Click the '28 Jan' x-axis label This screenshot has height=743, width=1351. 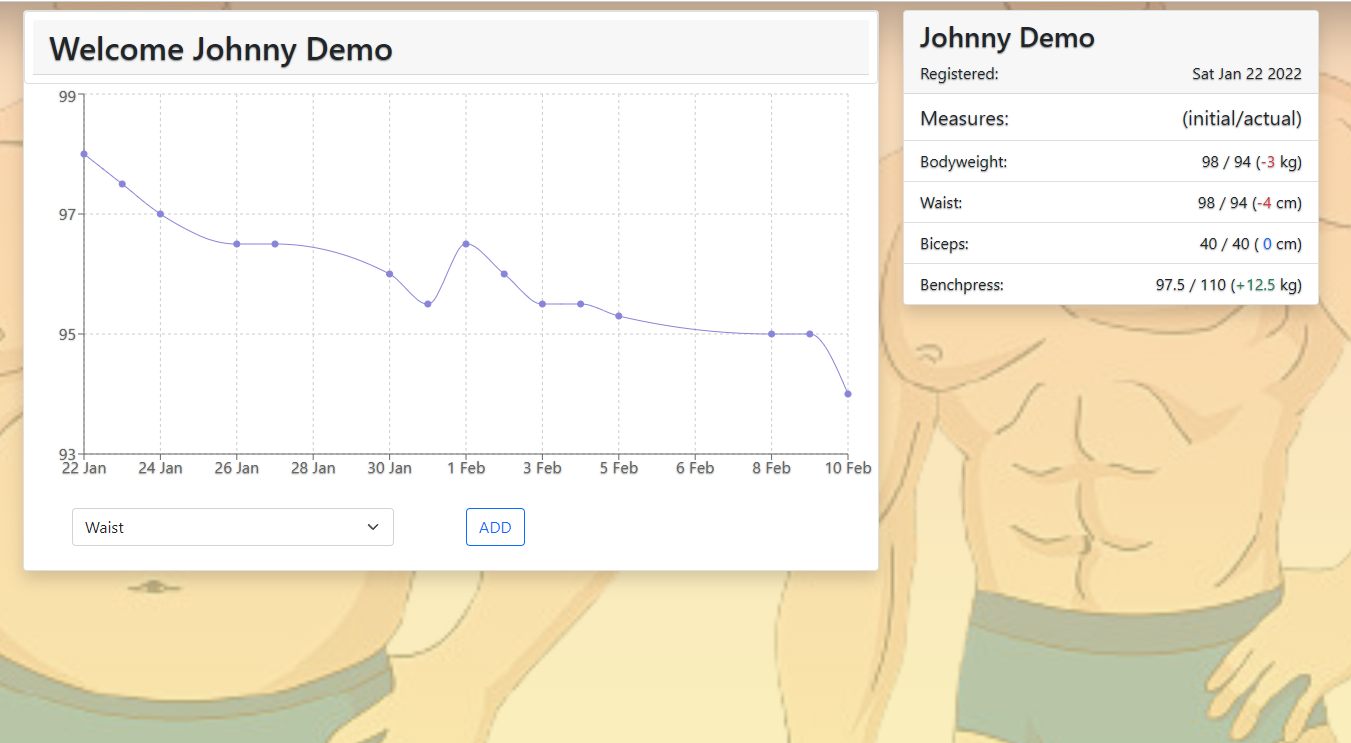click(313, 468)
